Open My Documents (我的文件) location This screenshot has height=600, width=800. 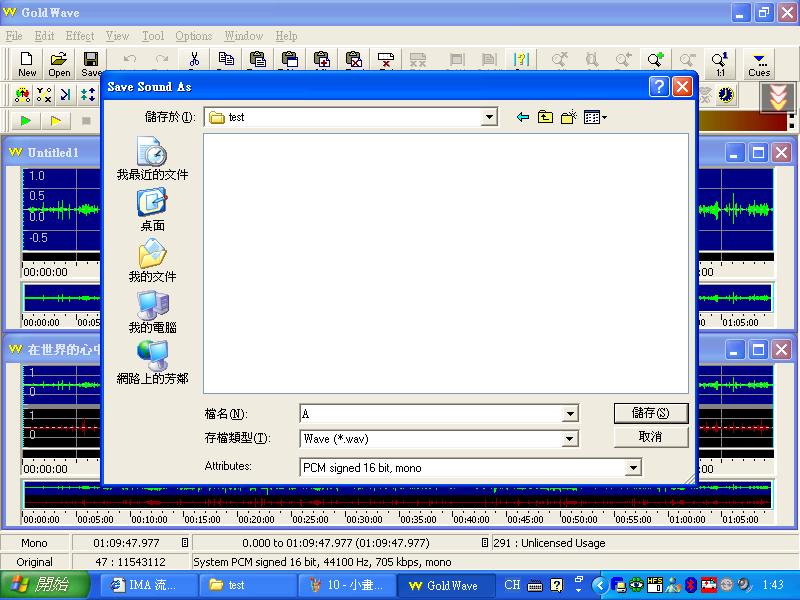pyautogui.click(x=152, y=261)
